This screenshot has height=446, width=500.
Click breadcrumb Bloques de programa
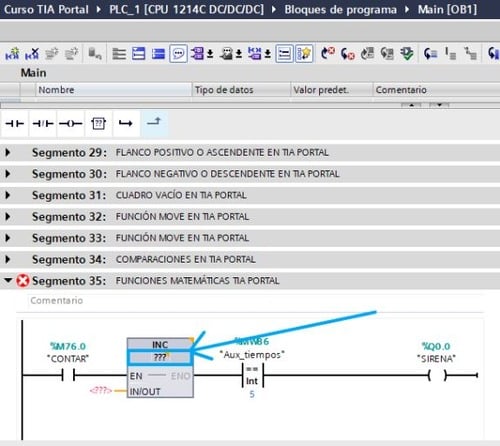point(340,9)
